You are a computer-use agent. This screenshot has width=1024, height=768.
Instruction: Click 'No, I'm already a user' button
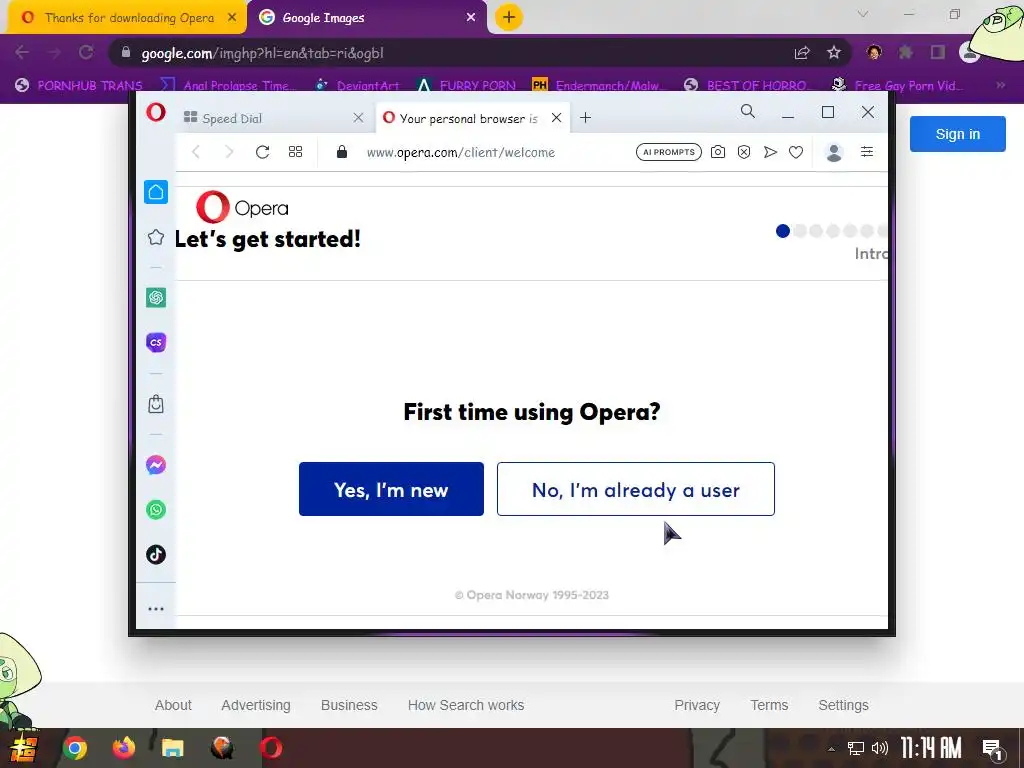coord(635,489)
